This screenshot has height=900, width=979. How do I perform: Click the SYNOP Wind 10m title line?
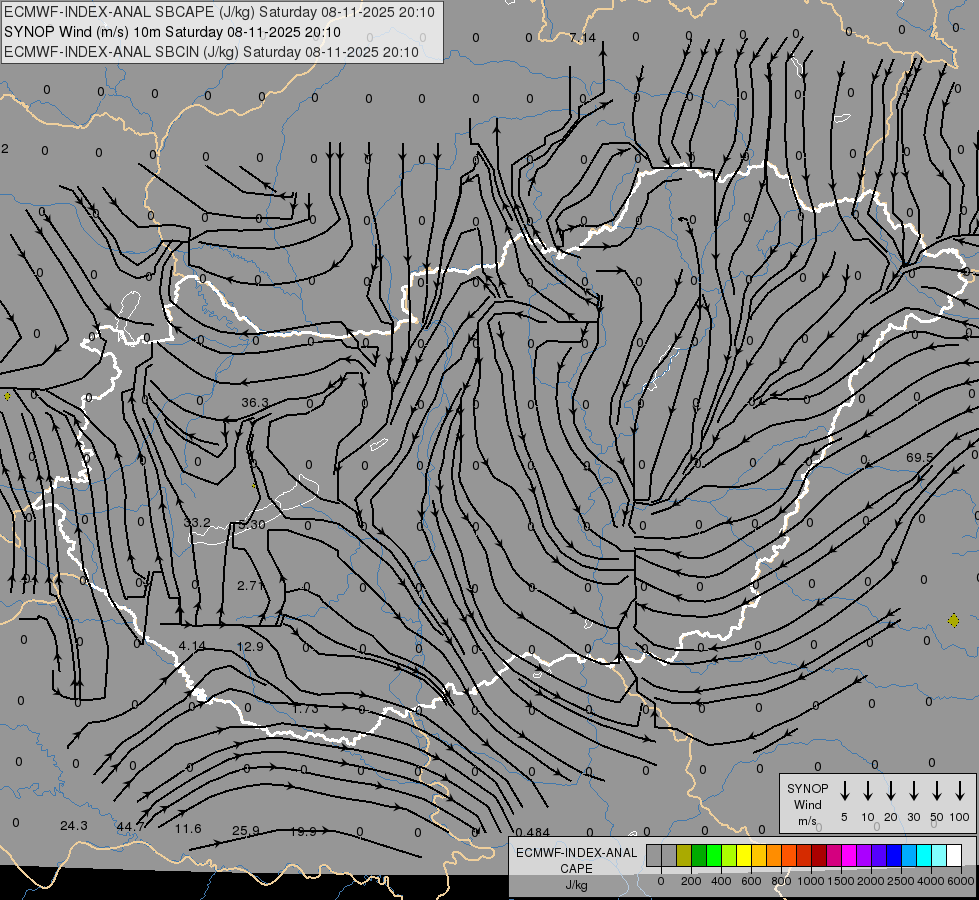click(x=172, y=32)
